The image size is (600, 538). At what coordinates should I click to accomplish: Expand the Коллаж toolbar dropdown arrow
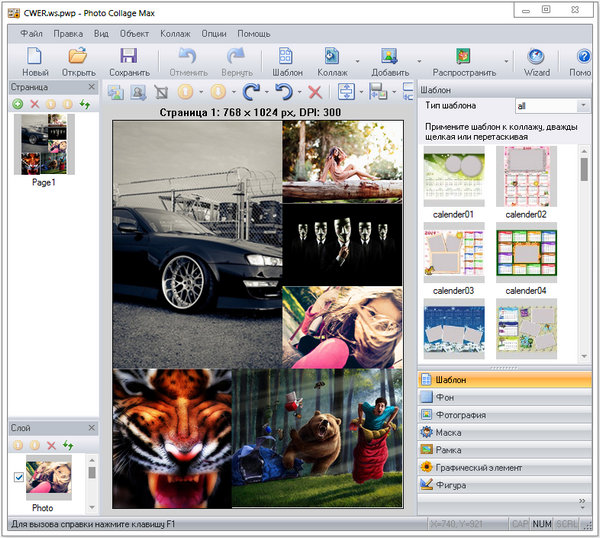(355, 60)
